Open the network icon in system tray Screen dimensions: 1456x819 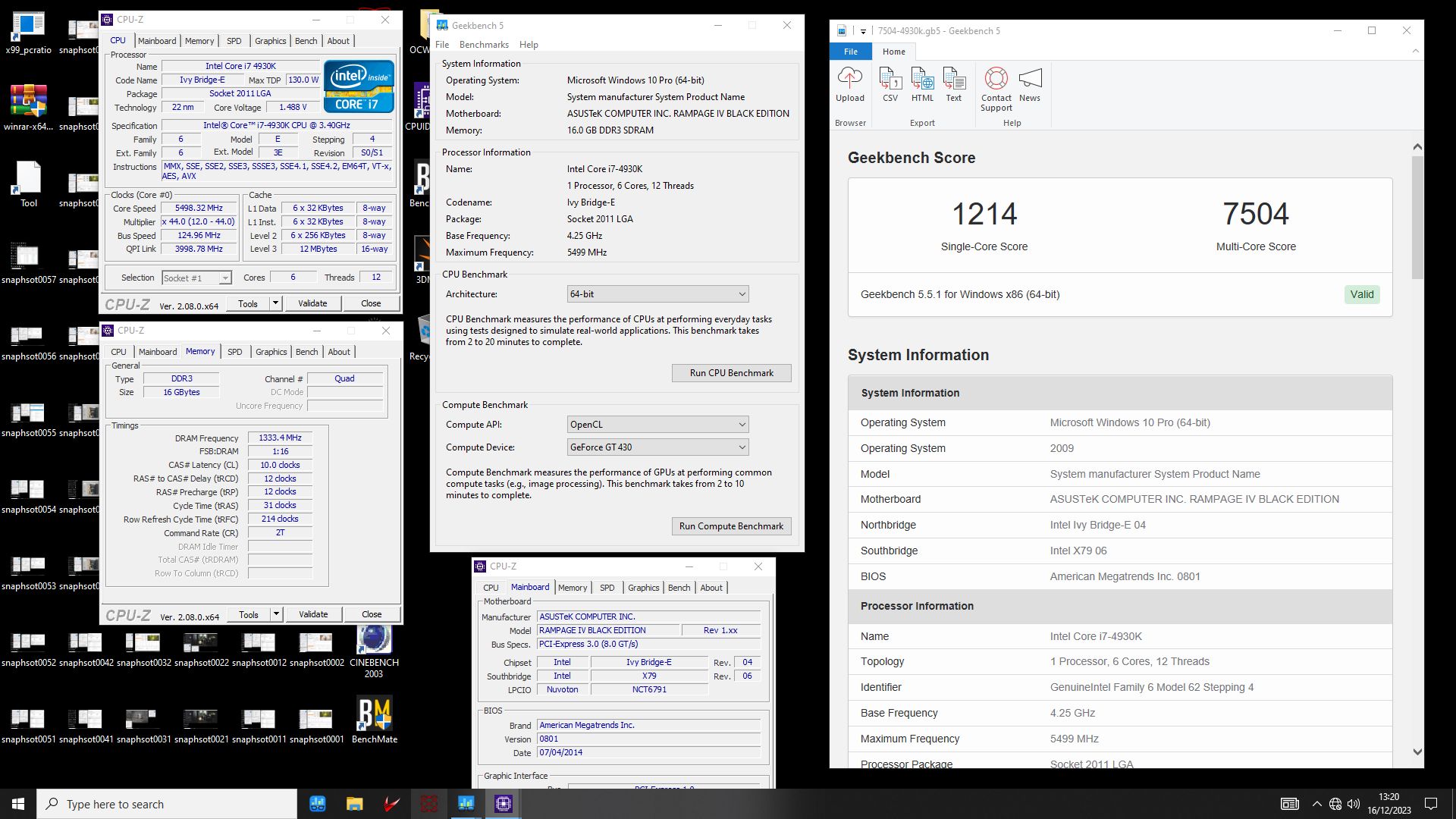click(1335, 804)
